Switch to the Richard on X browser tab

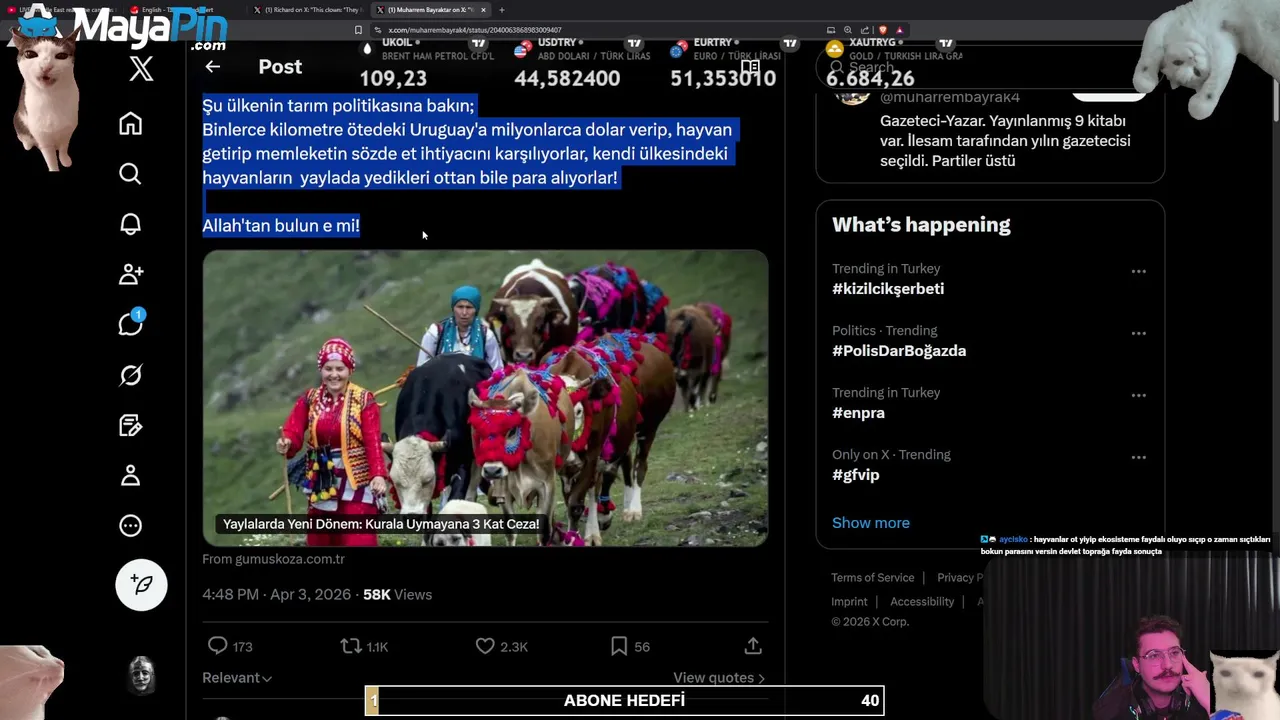tap(310, 10)
